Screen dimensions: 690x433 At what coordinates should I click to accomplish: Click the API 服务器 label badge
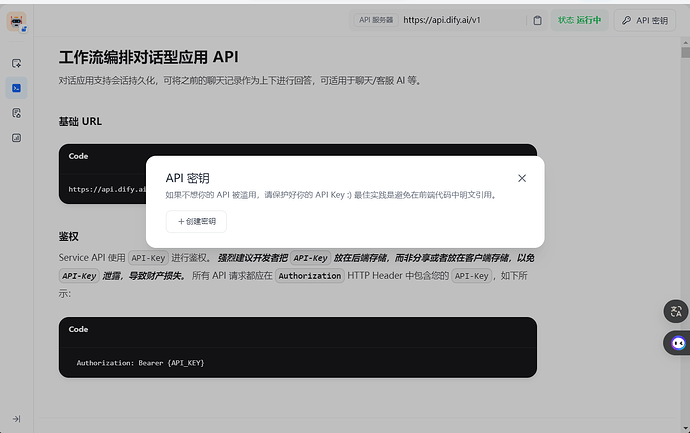pos(376,20)
